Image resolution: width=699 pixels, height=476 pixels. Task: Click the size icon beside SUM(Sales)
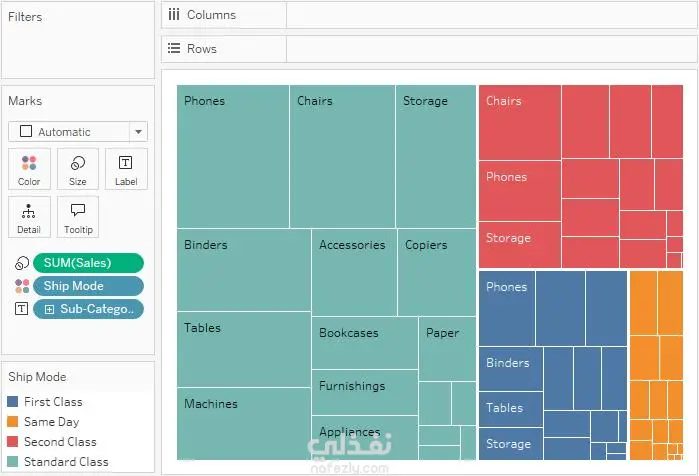tap(21, 263)
